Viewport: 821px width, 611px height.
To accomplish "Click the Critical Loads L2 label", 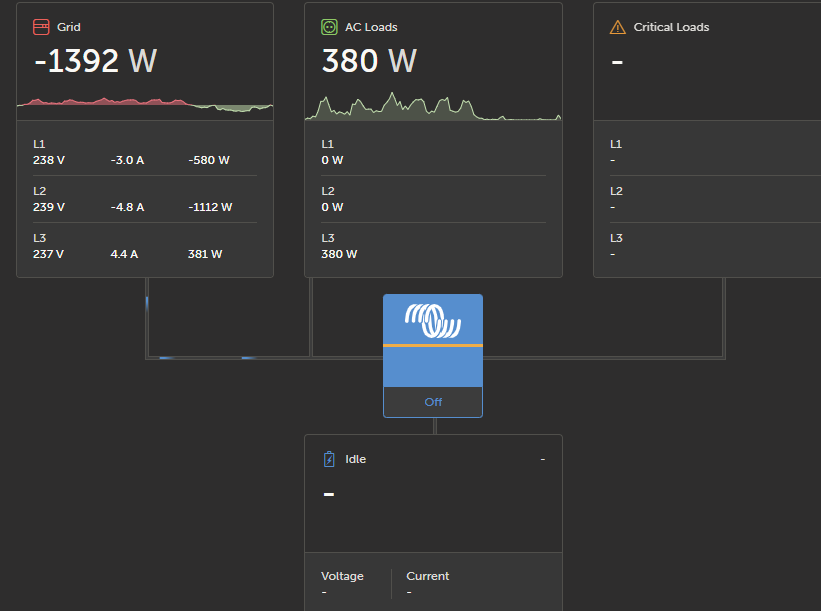I will pos(616,191).
